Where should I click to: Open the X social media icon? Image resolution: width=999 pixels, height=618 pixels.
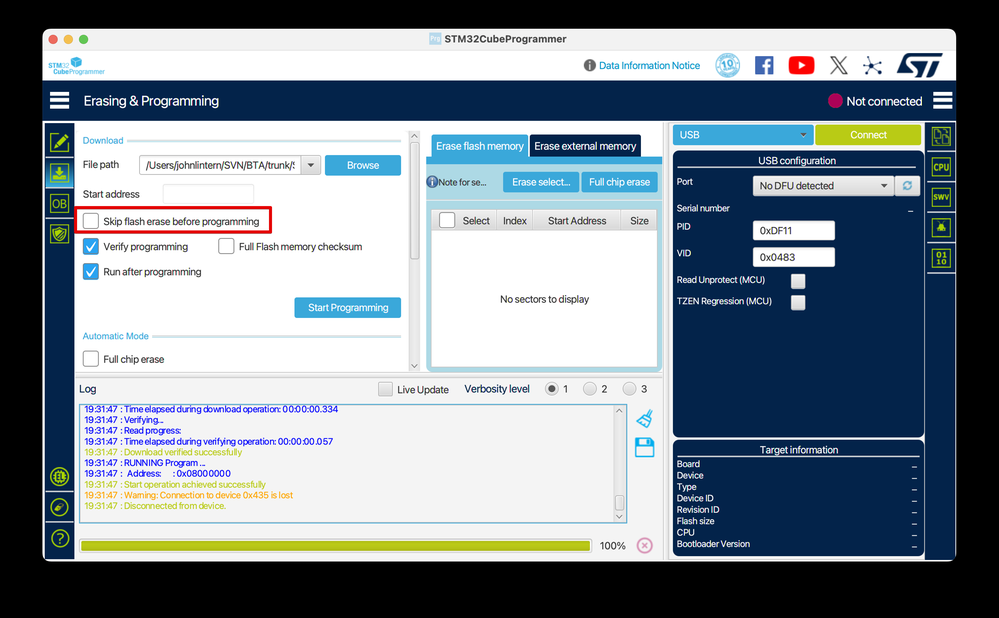click(838, 65)
